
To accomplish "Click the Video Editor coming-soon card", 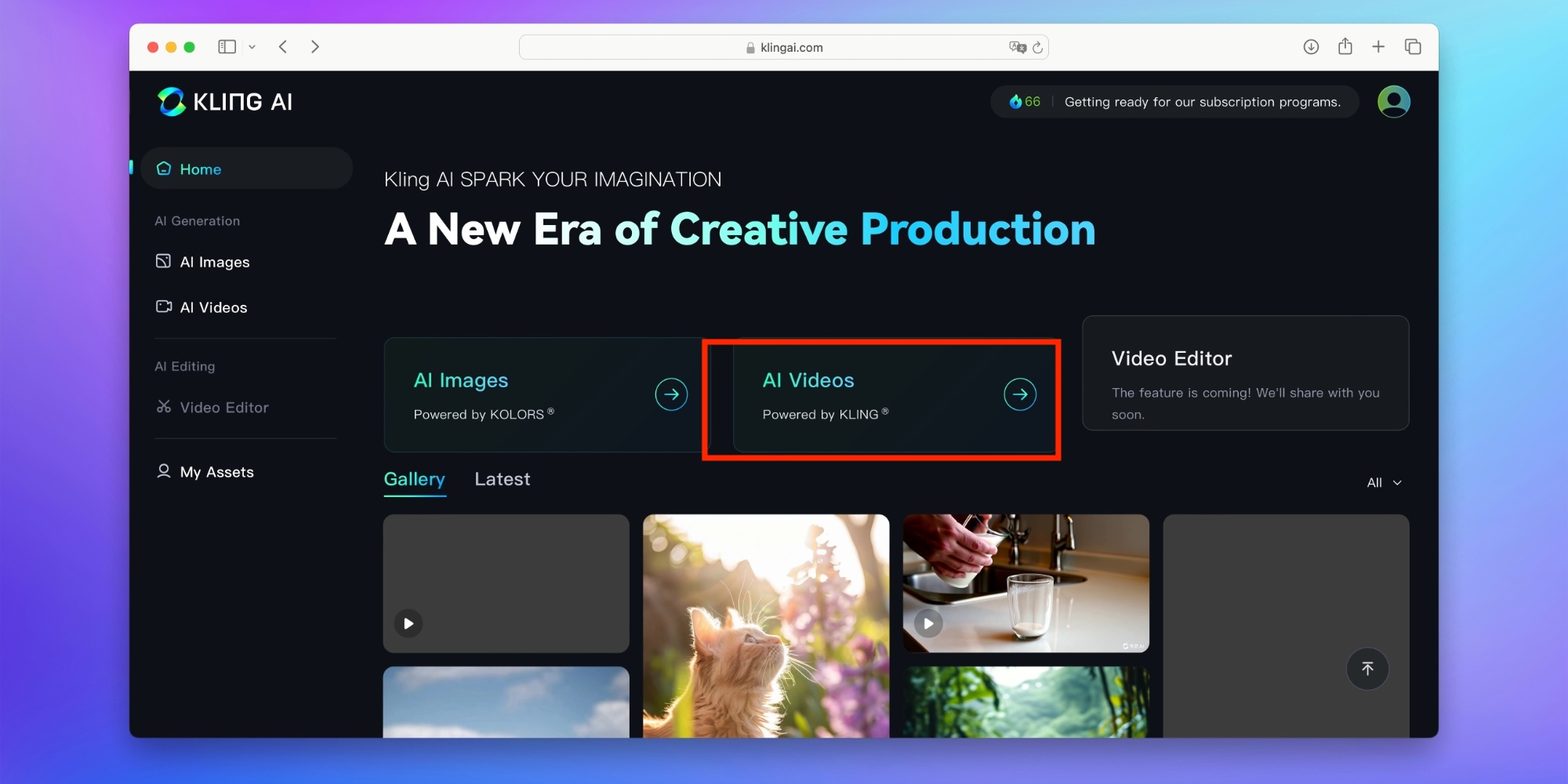I will point(1245,373).
